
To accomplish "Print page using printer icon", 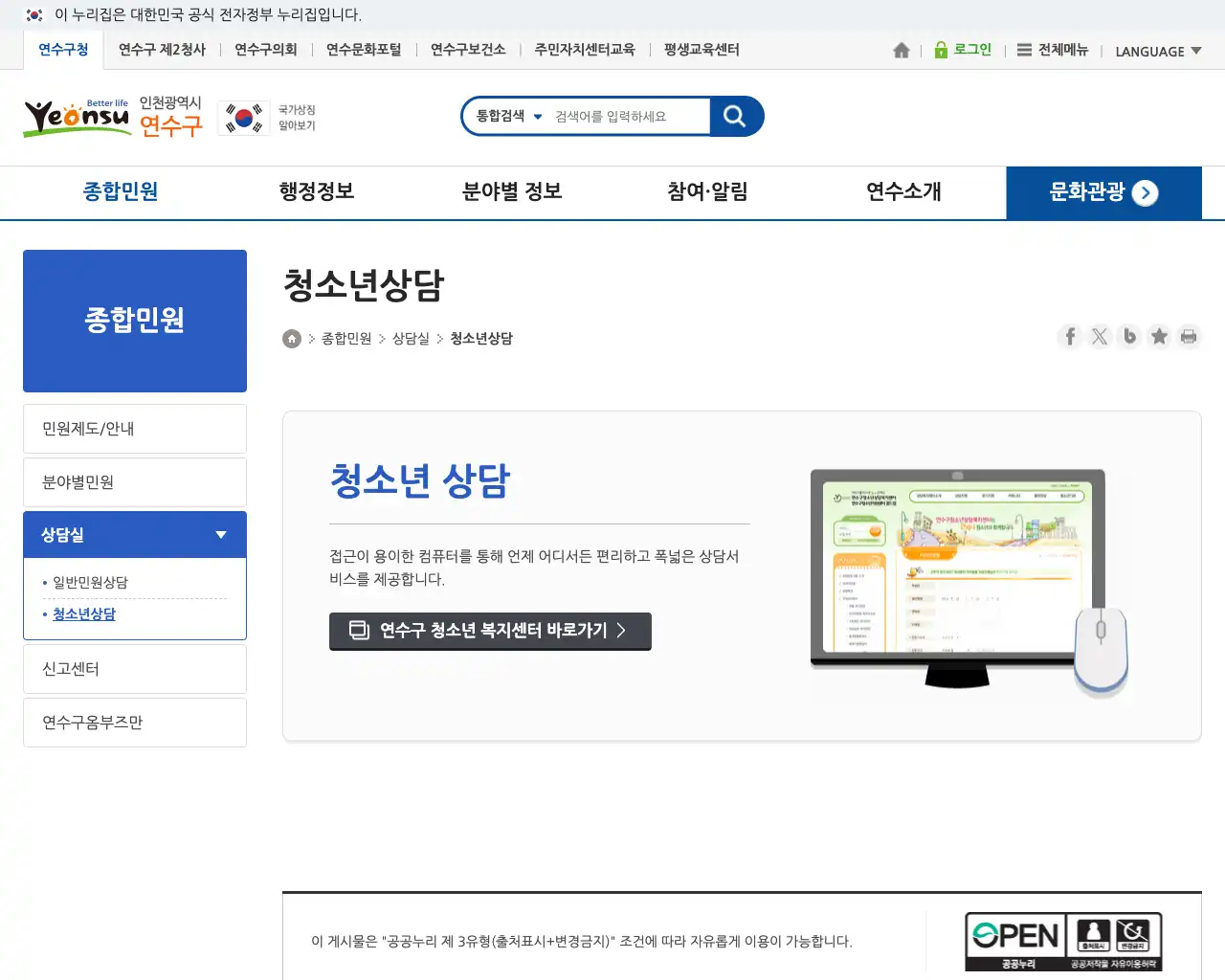I will click(1189, 336).
